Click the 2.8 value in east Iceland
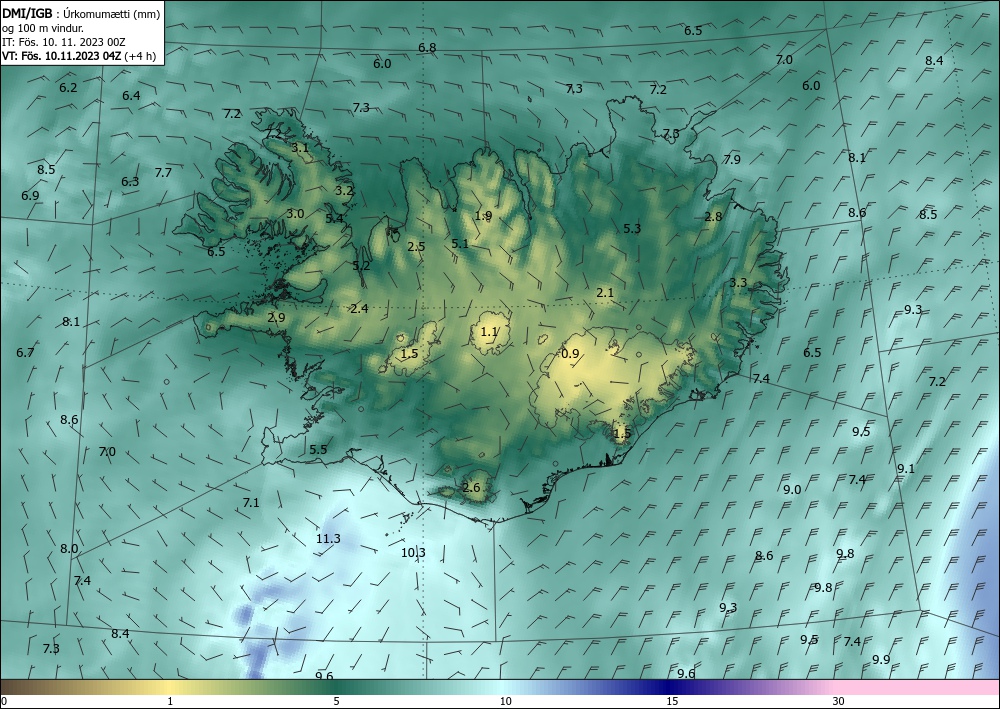 pos(713,217)
